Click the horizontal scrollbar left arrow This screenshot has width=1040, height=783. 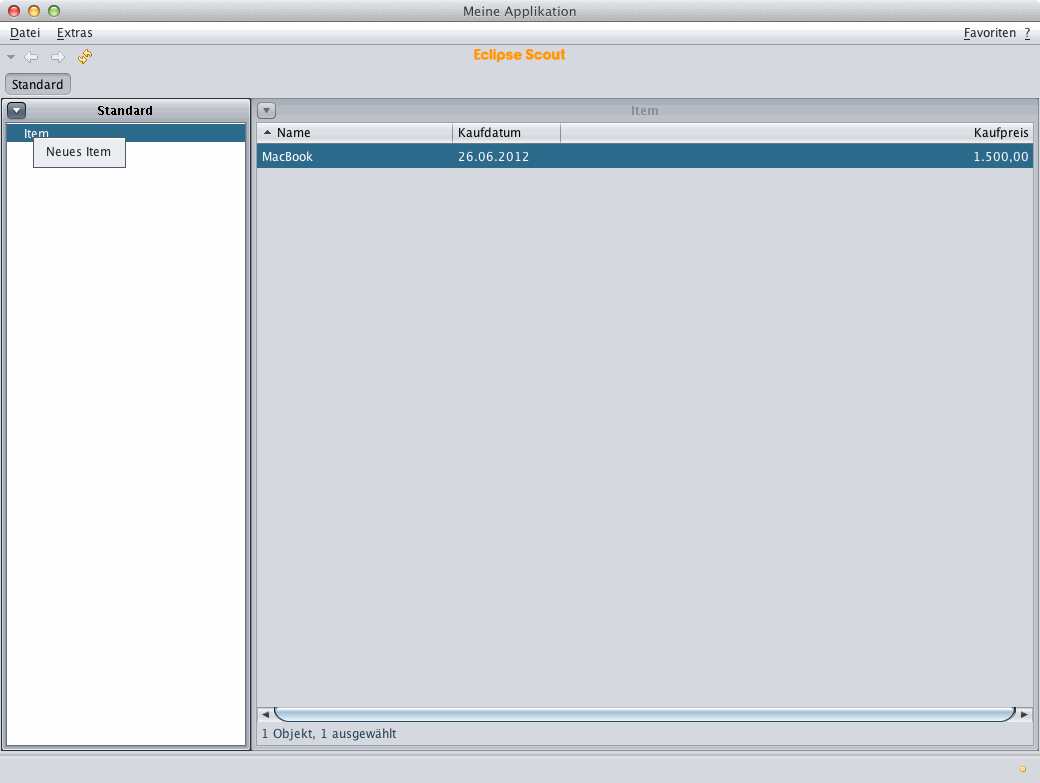click(x=266, y=715)
